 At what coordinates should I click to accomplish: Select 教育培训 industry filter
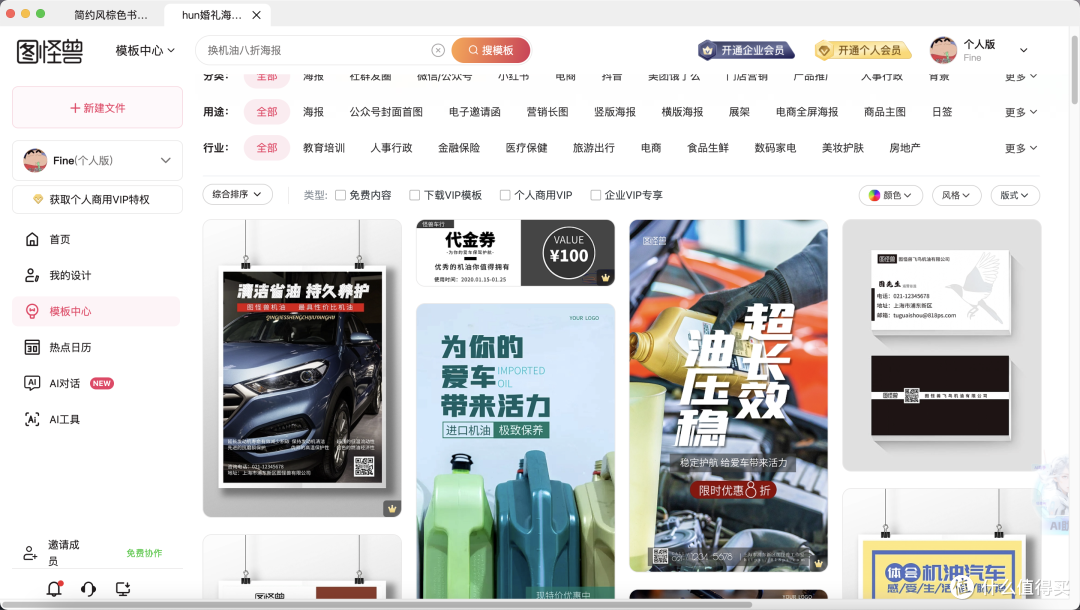[324, 148]
